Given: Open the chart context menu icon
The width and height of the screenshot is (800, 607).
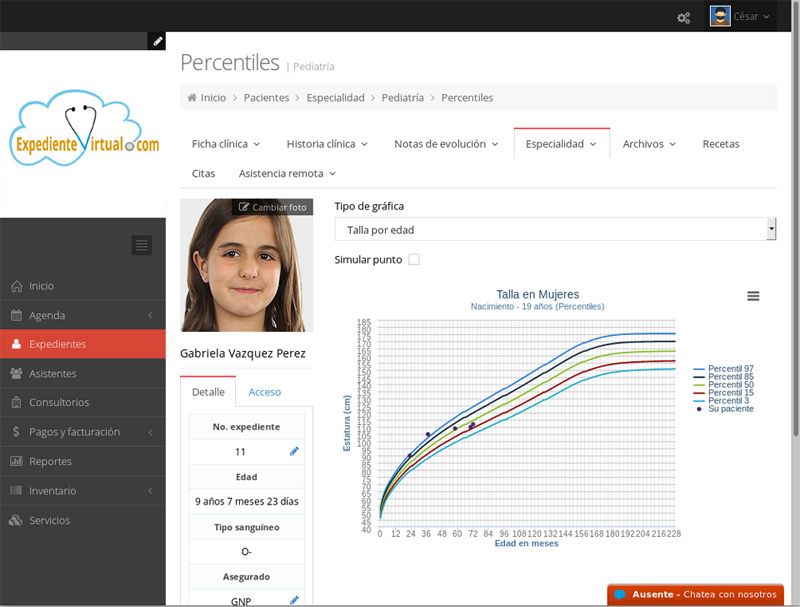Looking at the screenshot, I should coord(753,296).
